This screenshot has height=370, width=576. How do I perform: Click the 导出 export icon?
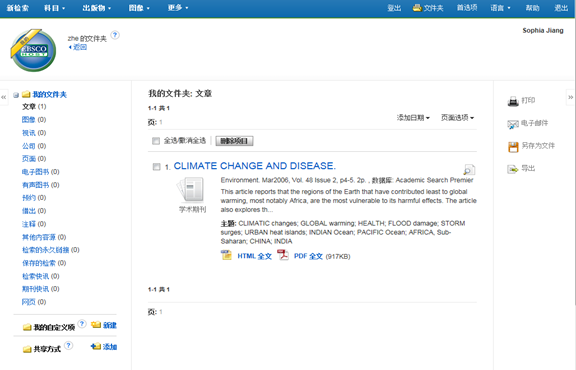click(x=513, y=169)
